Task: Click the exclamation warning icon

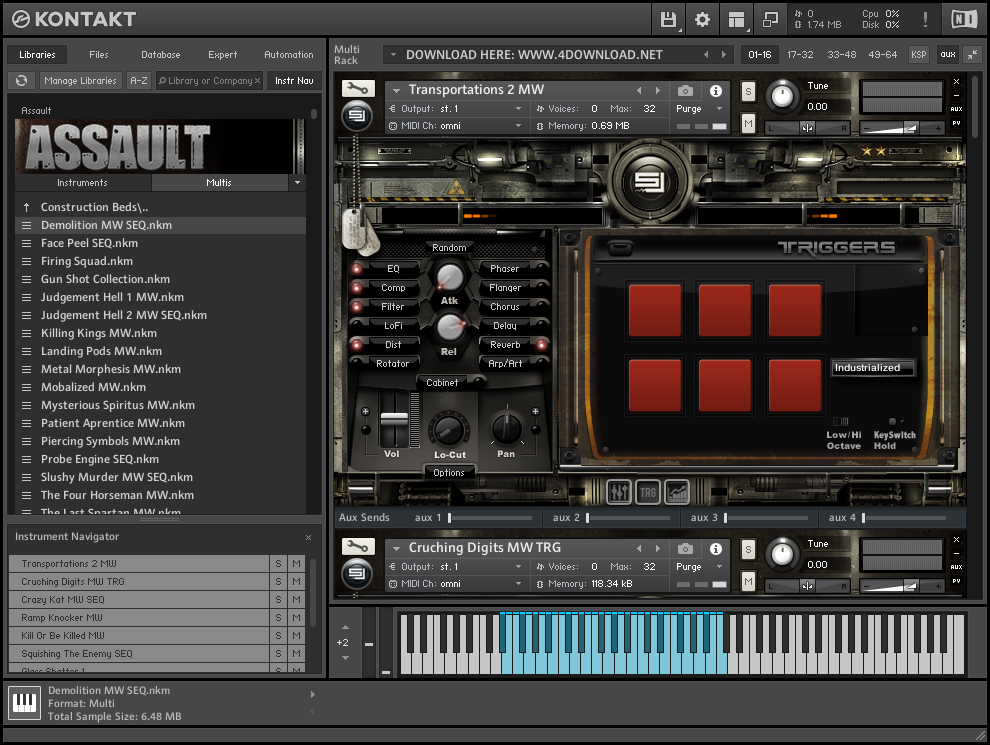Action: [925, 20]
